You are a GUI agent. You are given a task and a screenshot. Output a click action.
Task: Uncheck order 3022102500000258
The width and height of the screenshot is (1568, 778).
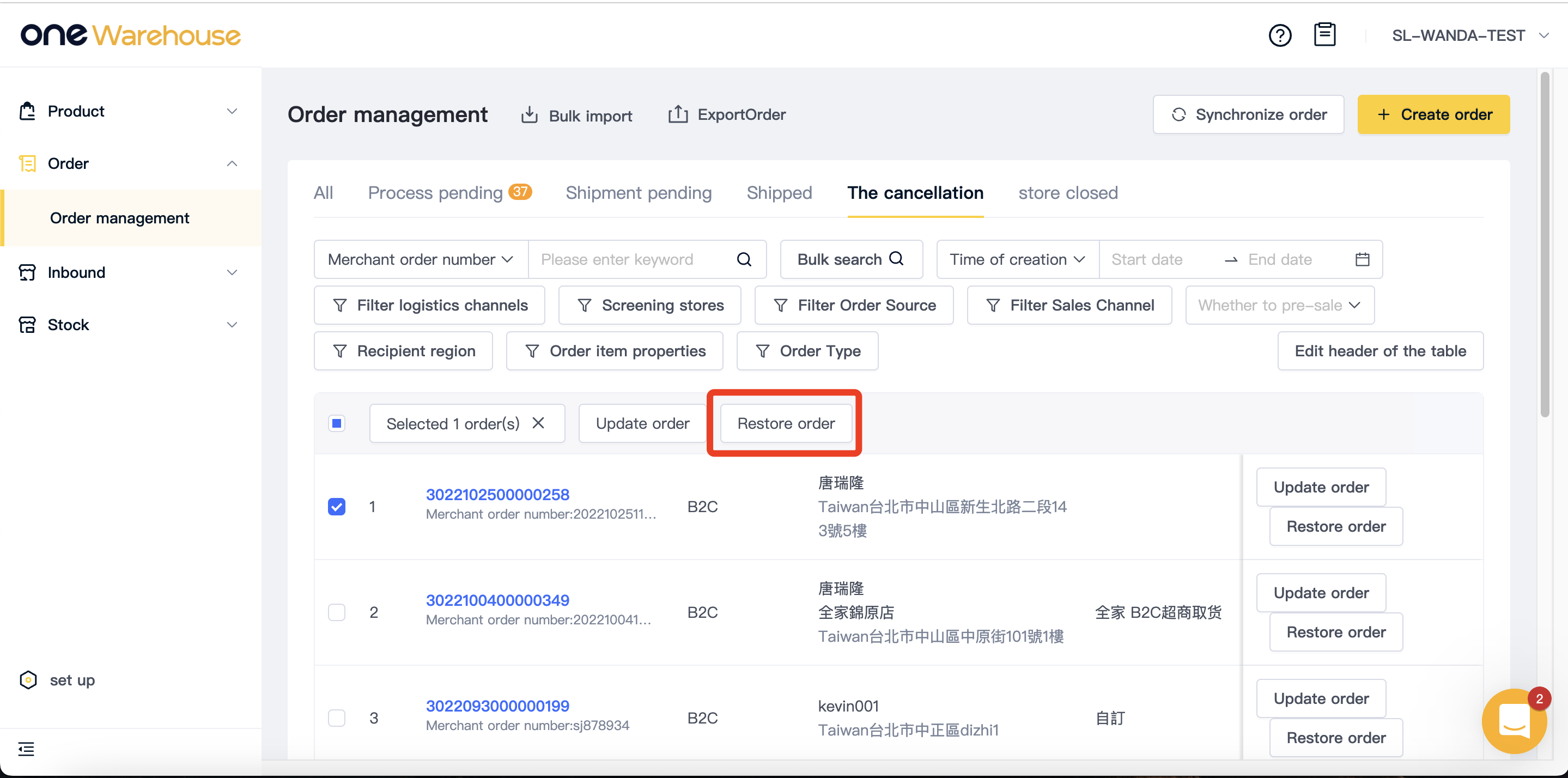tap(337, 506)
